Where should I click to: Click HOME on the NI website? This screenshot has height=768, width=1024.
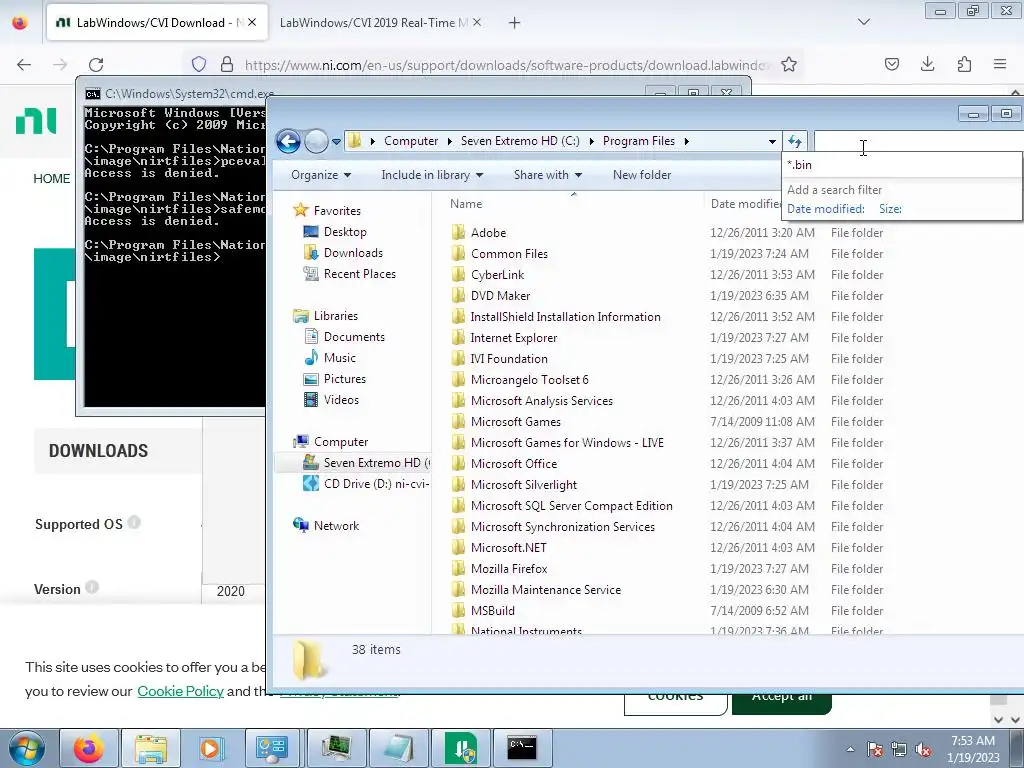52,179
